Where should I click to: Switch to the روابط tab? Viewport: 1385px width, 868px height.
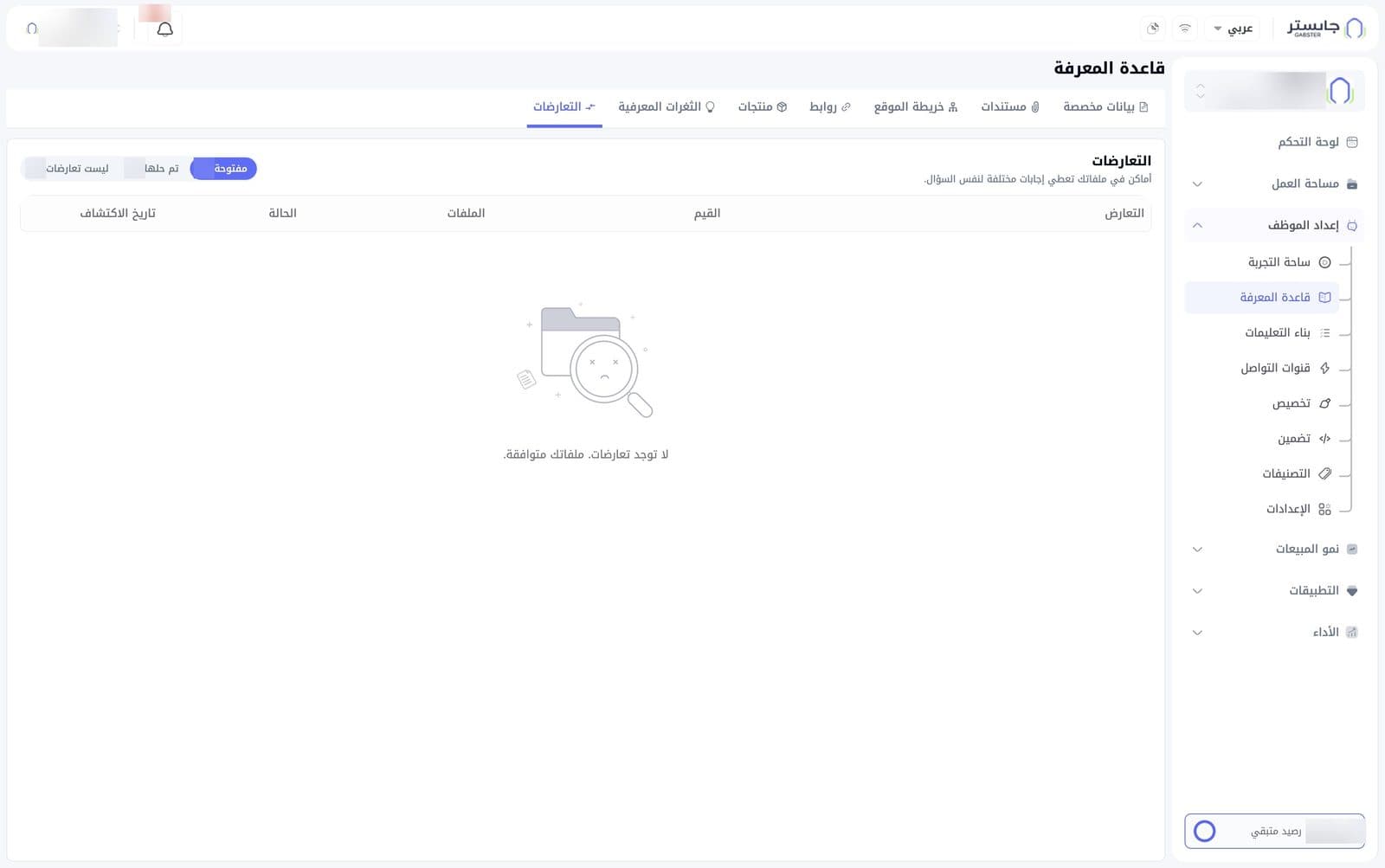point(830,107)
